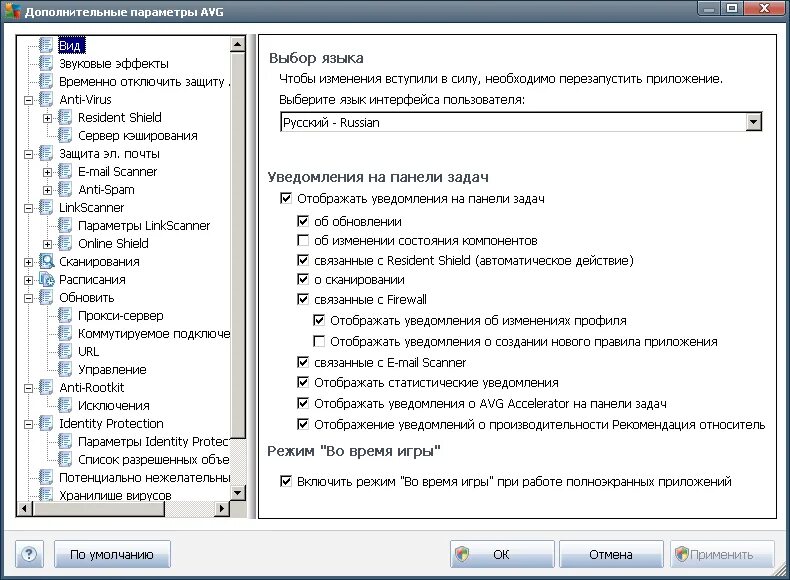This screenshot has height=580, width=790.
Task: Click the tree scrollbar up arrow
Action: point(237,44)
